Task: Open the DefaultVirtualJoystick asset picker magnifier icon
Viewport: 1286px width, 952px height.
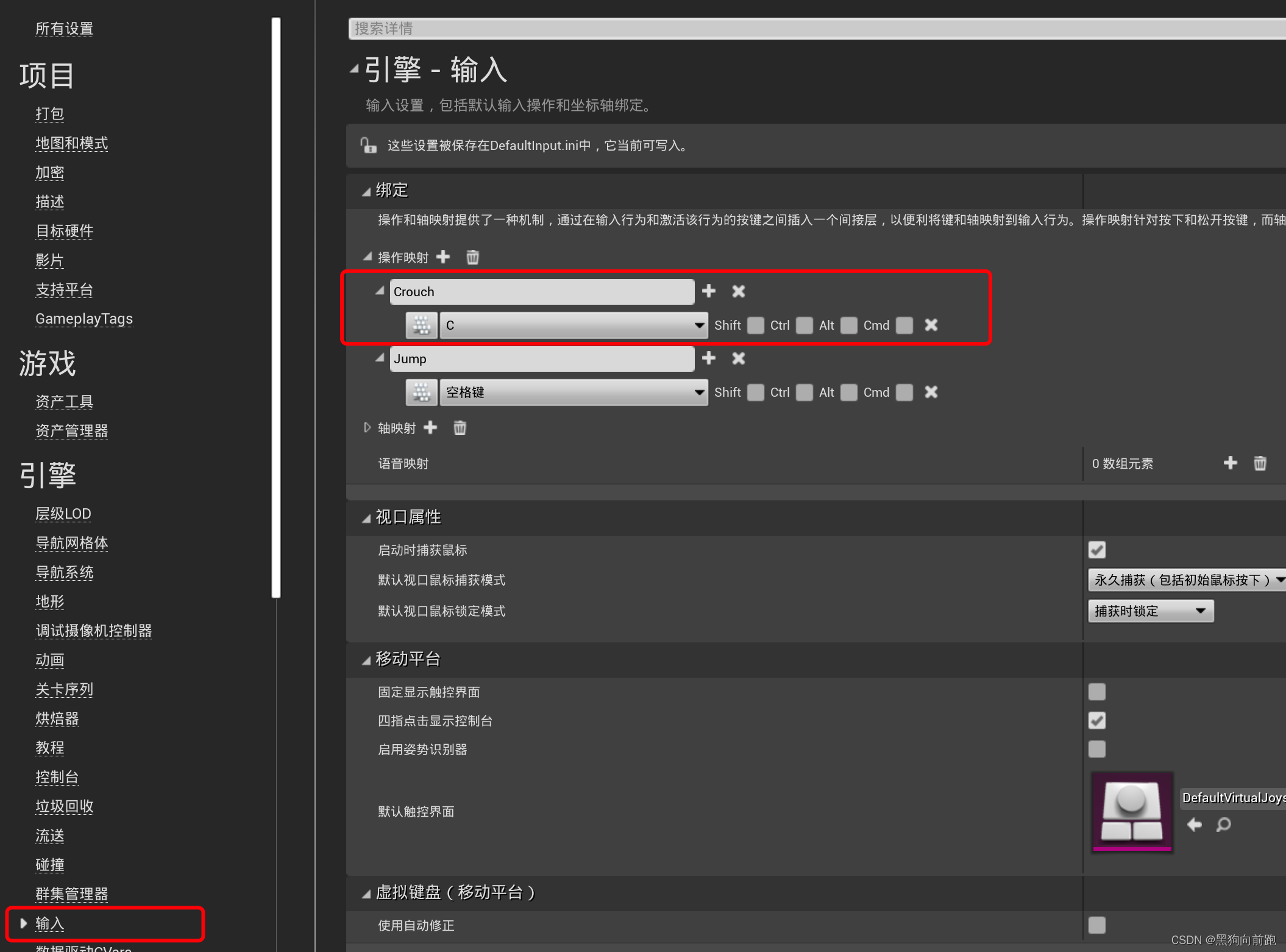Action: click(x=1223, y=825)
